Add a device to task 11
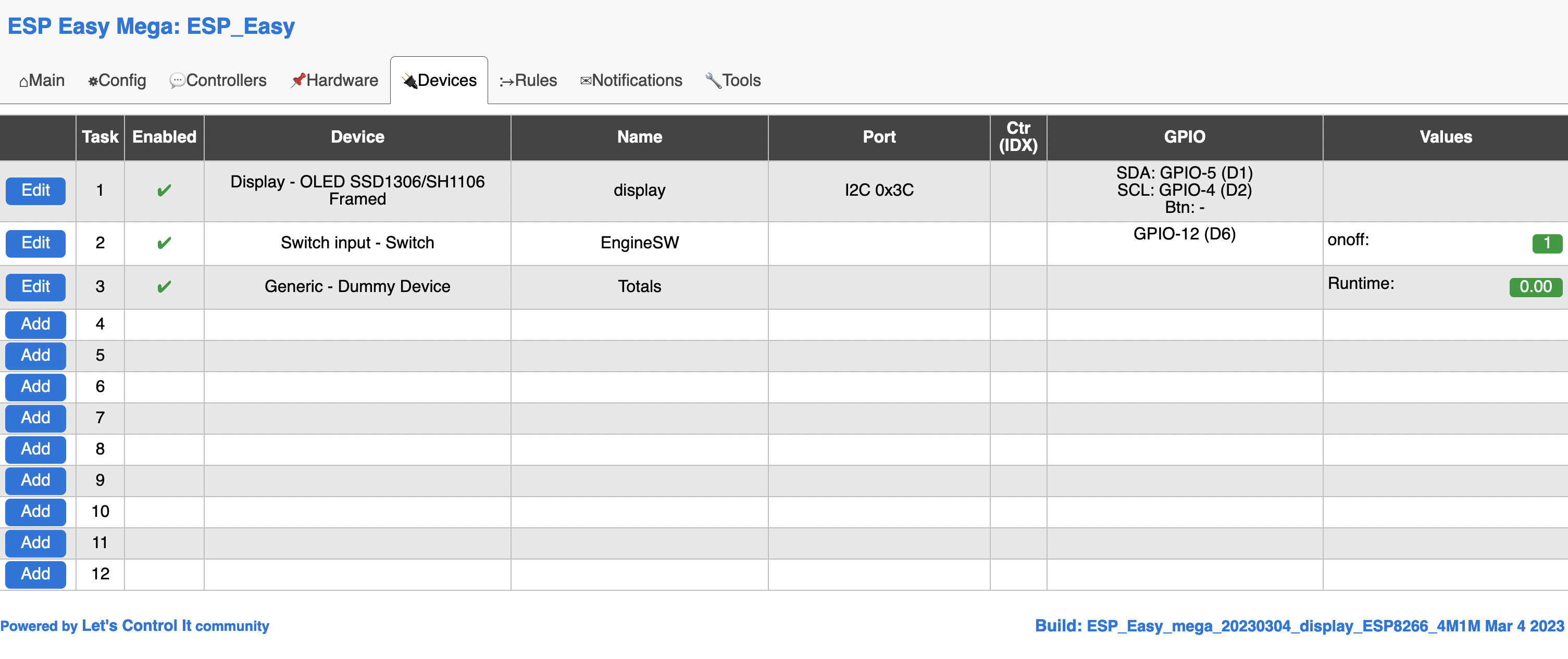The image size is (1568, 659). [x=36, y=543]
